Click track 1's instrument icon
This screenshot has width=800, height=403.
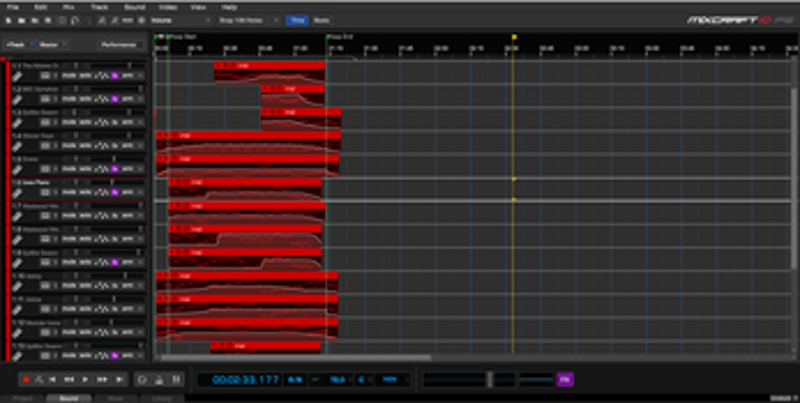click(x=17, y=76)
